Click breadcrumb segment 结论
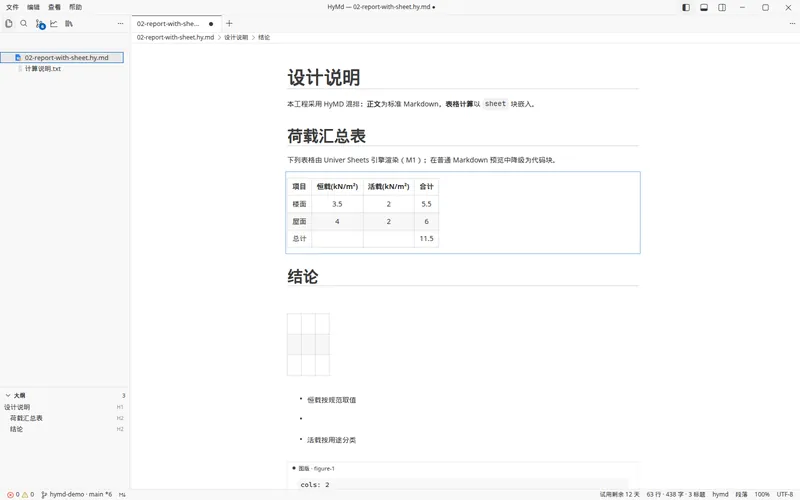Image resolution: width=800 pixels, height=500 pixels. click(264, 37)
